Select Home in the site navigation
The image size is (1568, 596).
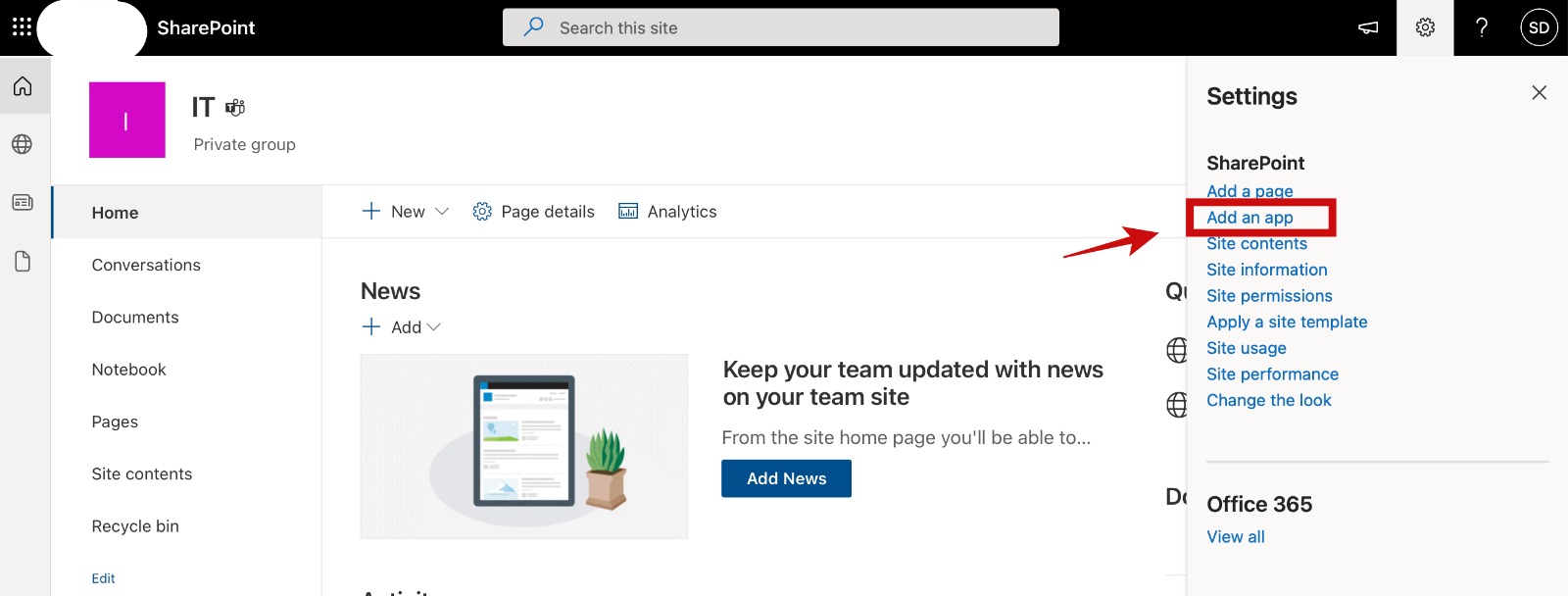coord(187,213)
